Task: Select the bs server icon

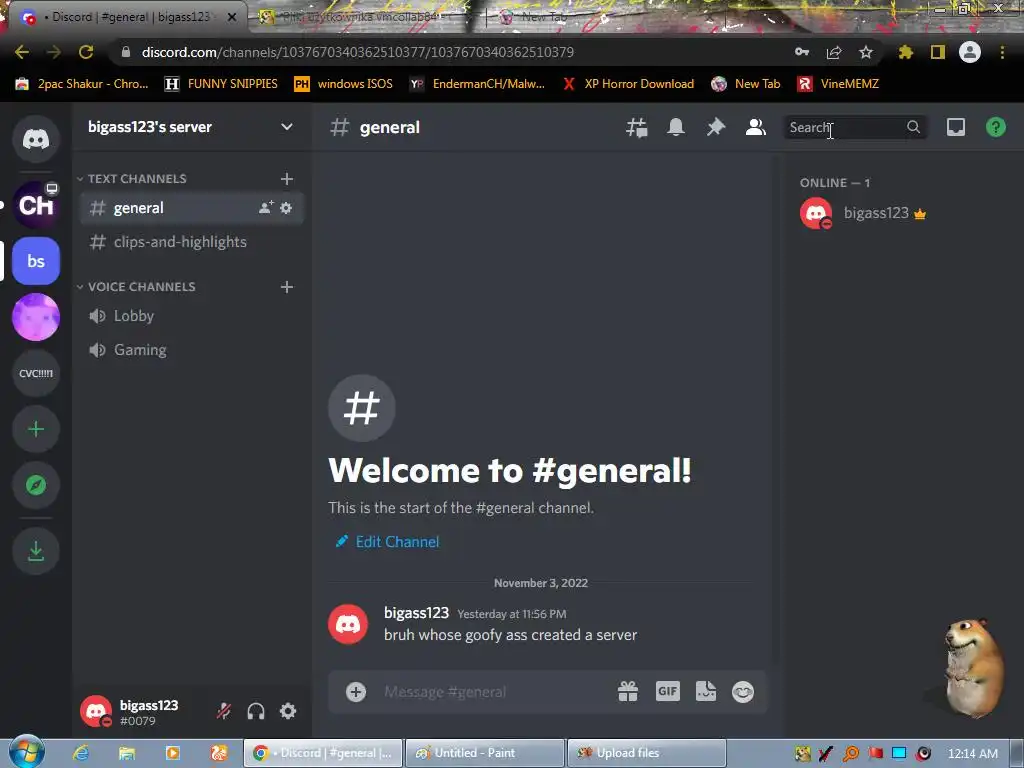Action: pyautogui.click(x=36, y=261)
